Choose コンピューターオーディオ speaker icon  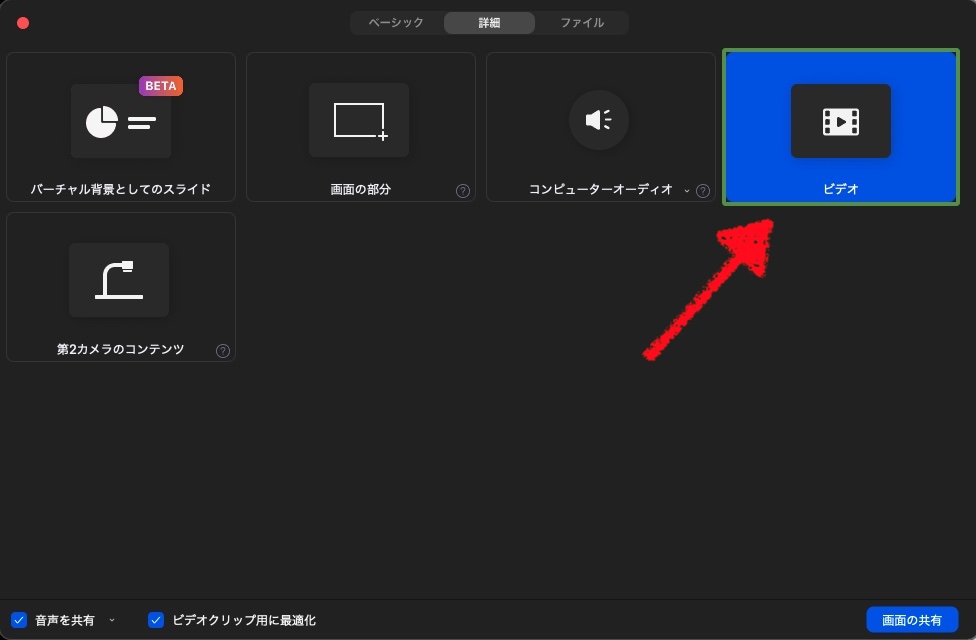599,120
